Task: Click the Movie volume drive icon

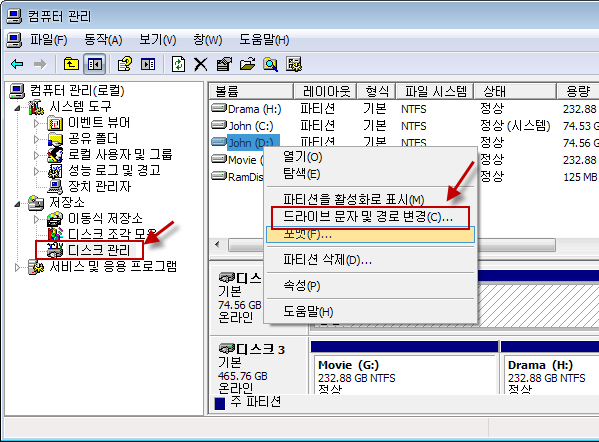Action: [219, 159]
